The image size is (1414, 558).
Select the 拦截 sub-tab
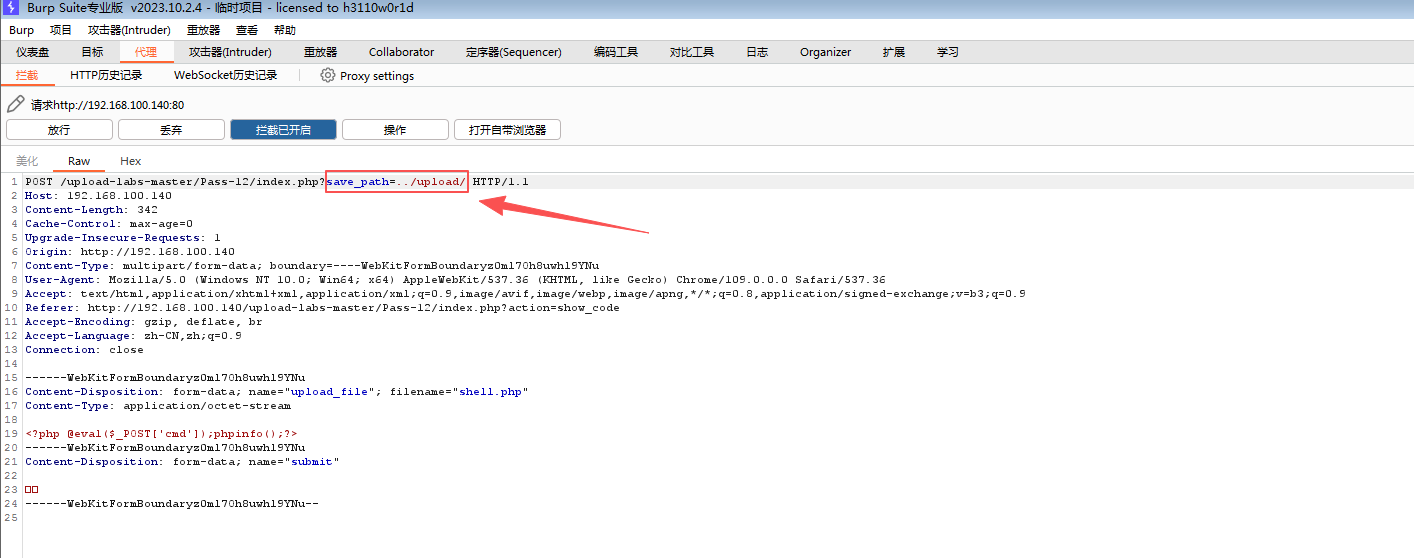(x=27, y=75)
